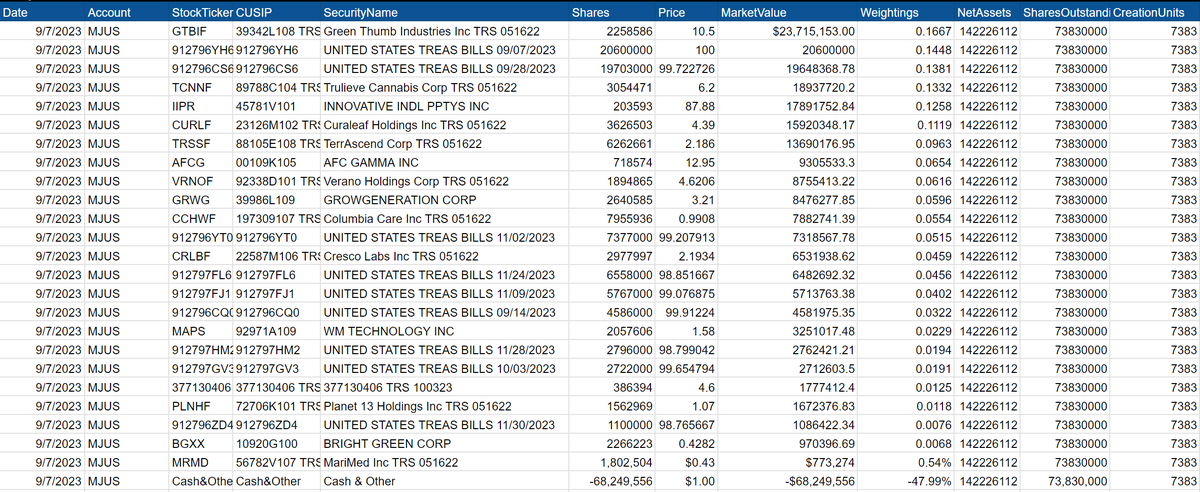Click the CreationUnits column header

[1149, 13]
